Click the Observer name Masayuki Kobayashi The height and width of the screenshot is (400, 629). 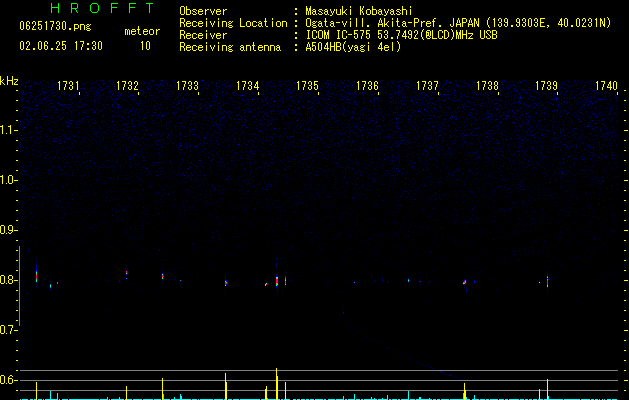coord(359,11)
